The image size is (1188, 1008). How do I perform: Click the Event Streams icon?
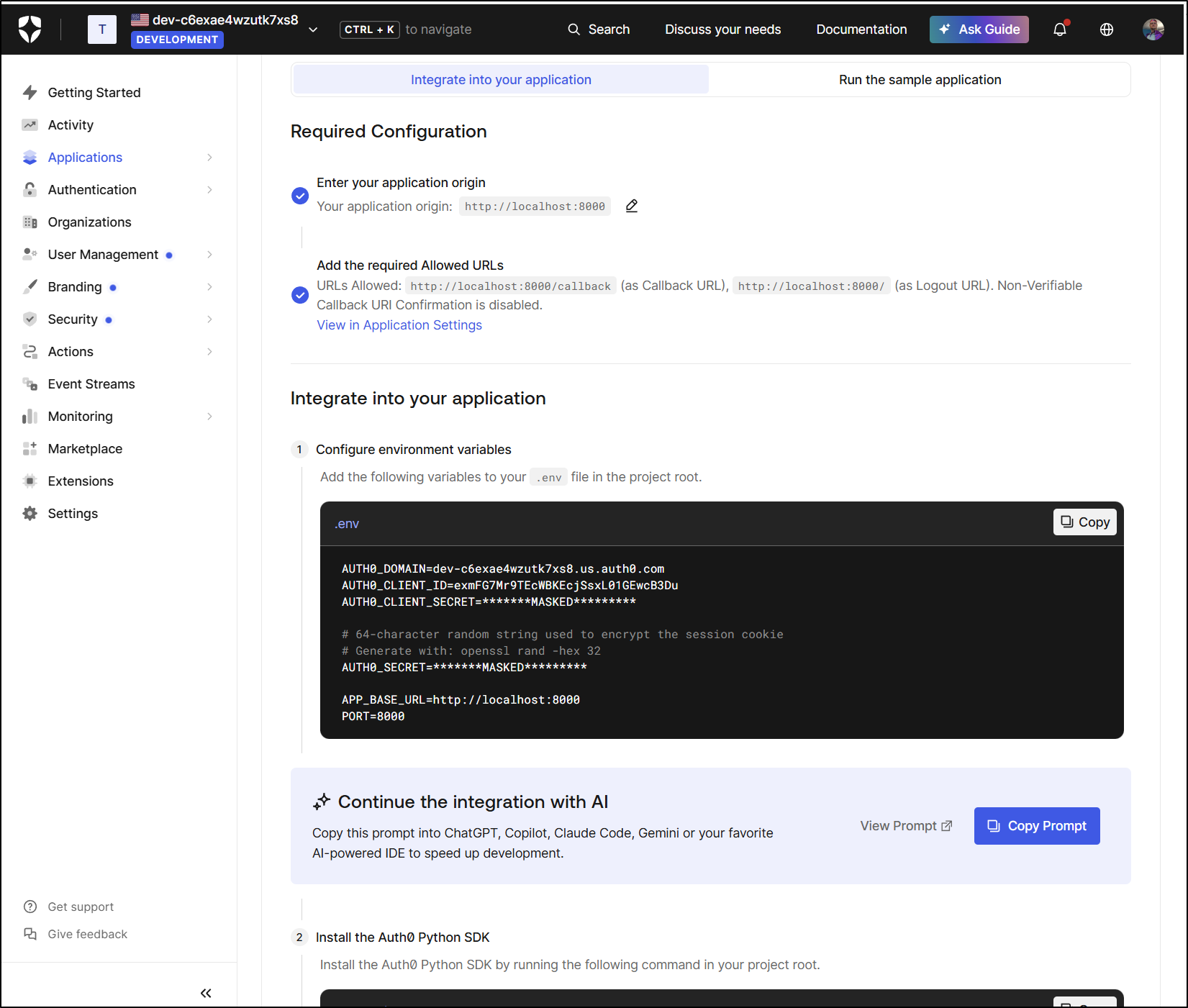(30, 384)
